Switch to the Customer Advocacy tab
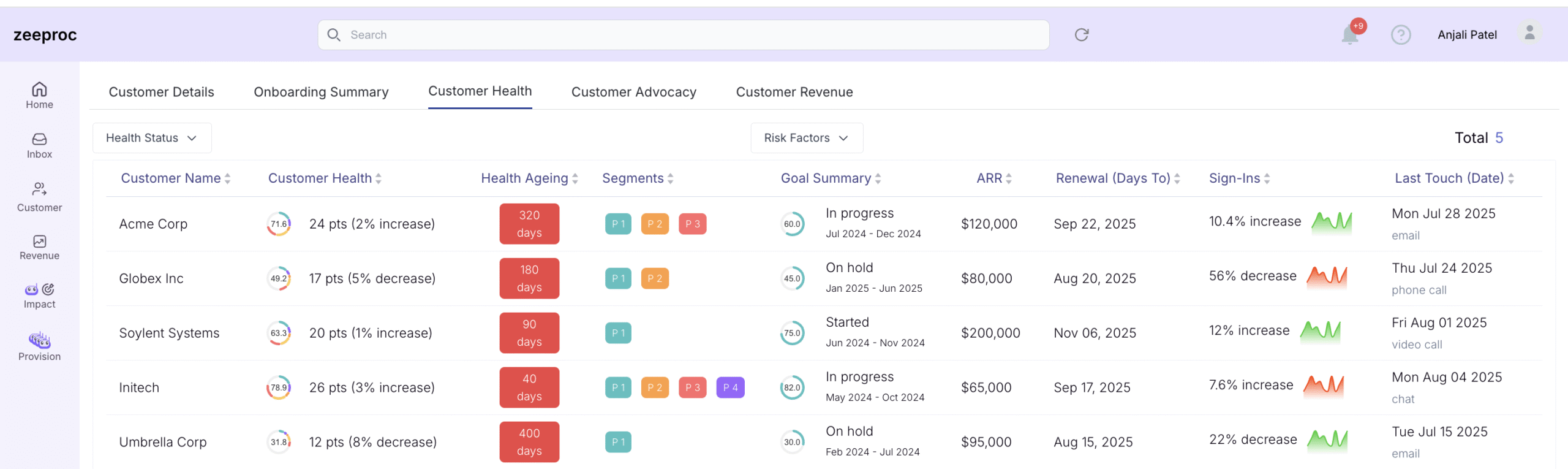1568x469 pixels. click(x=633, y=92)
